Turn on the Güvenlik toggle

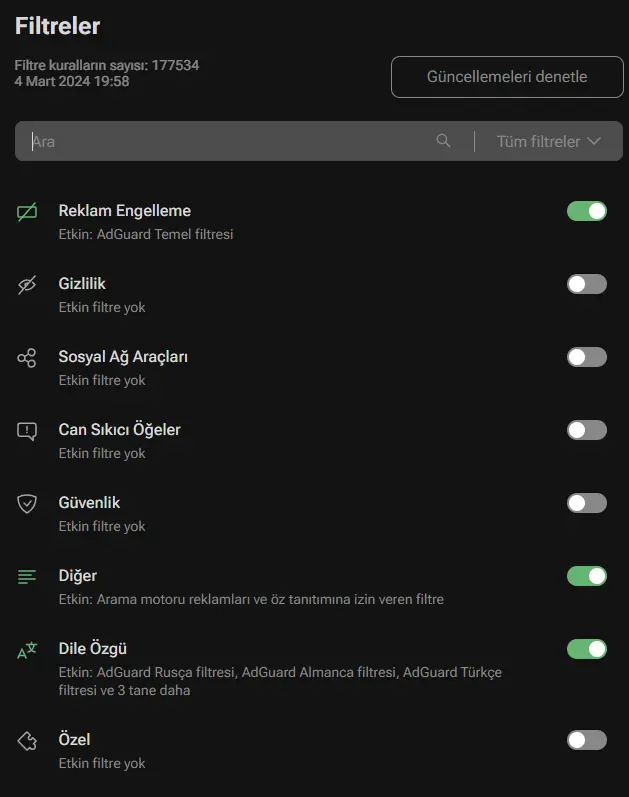coord(587,503)
